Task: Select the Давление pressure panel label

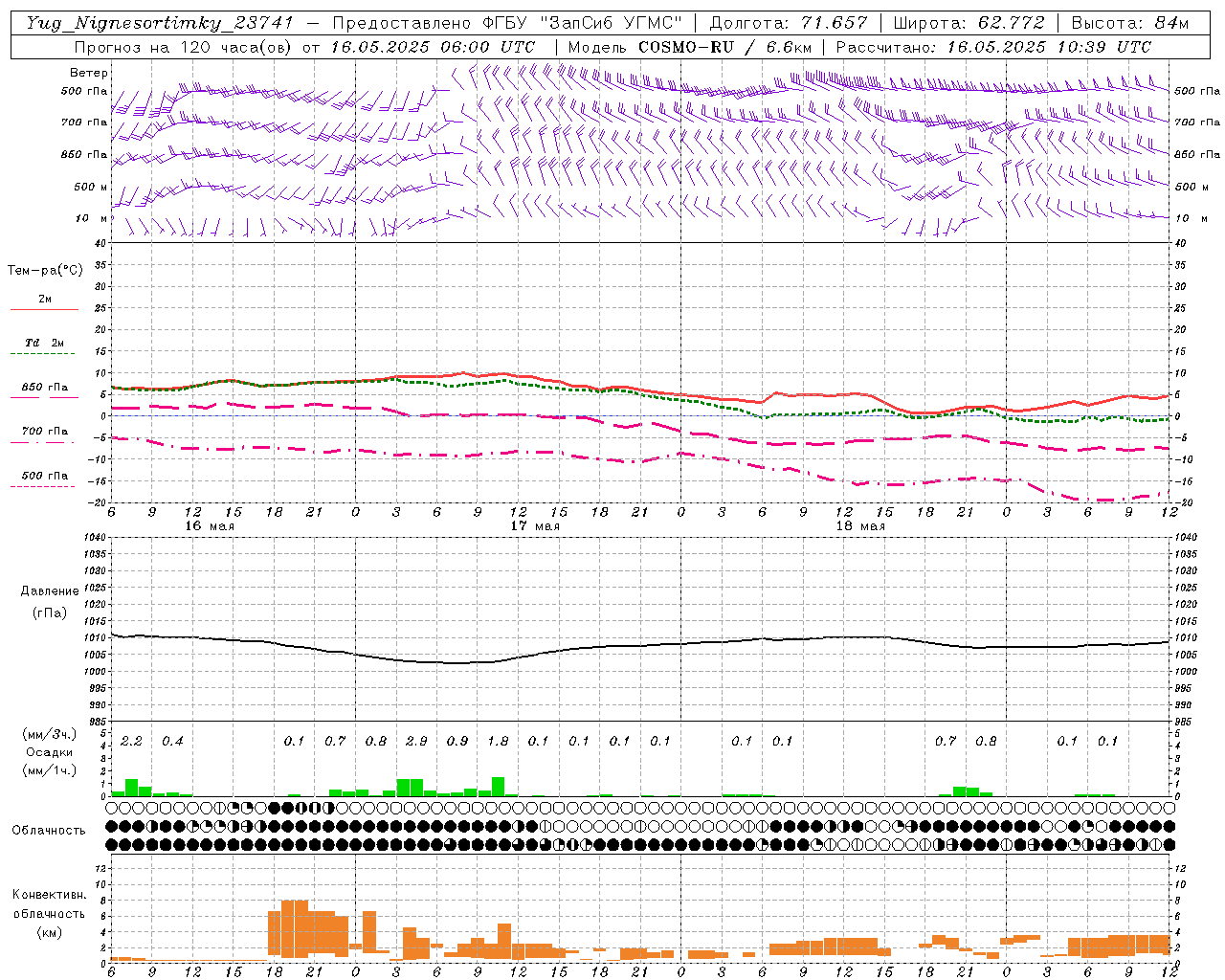Action: 50,591
